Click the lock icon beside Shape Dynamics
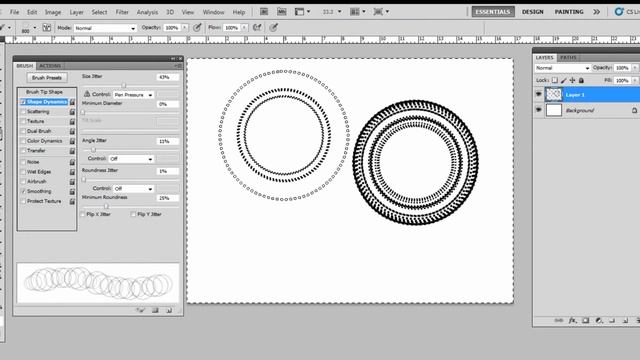 pos(72,102)
